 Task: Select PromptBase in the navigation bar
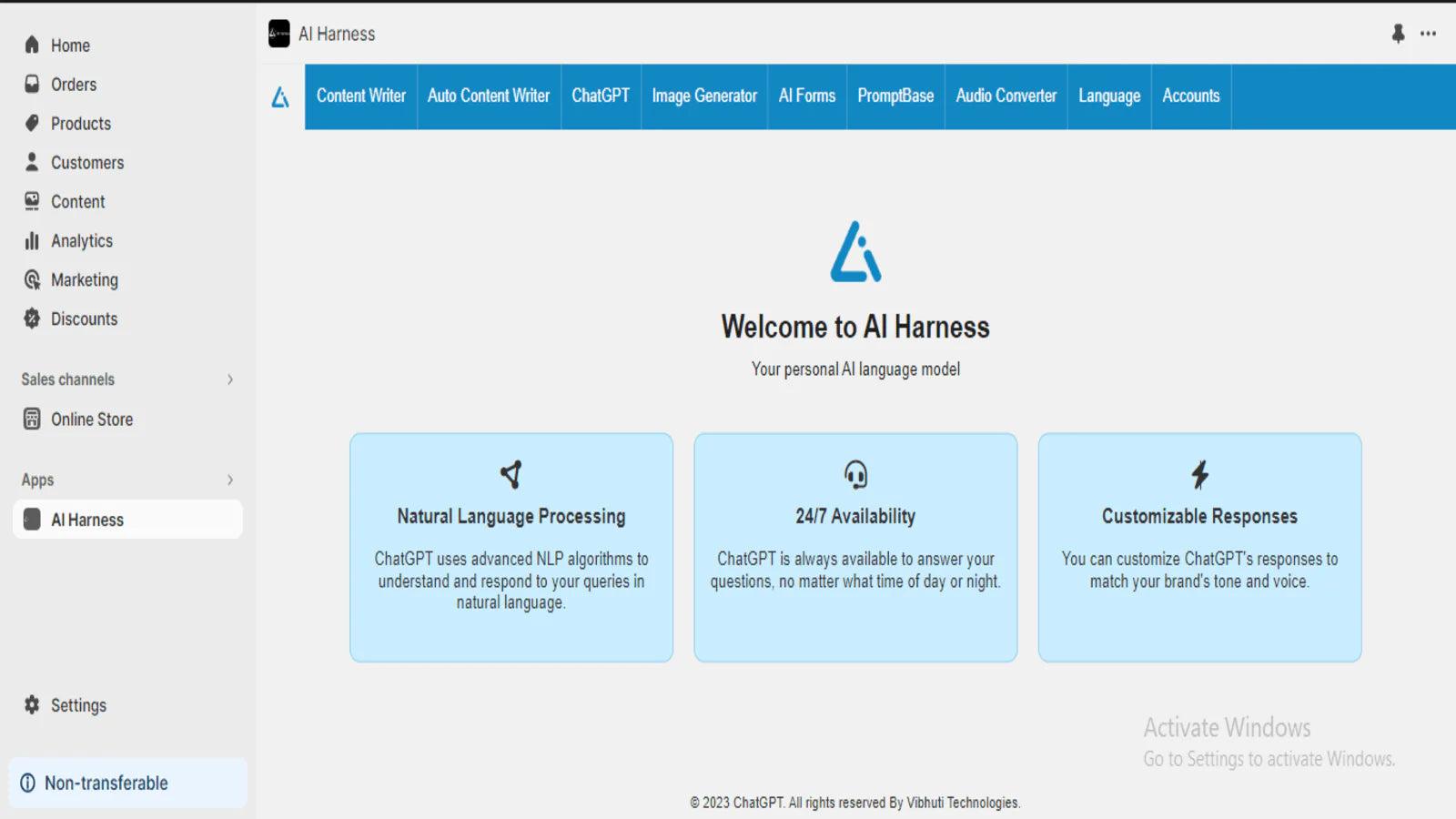pos(895,96)
